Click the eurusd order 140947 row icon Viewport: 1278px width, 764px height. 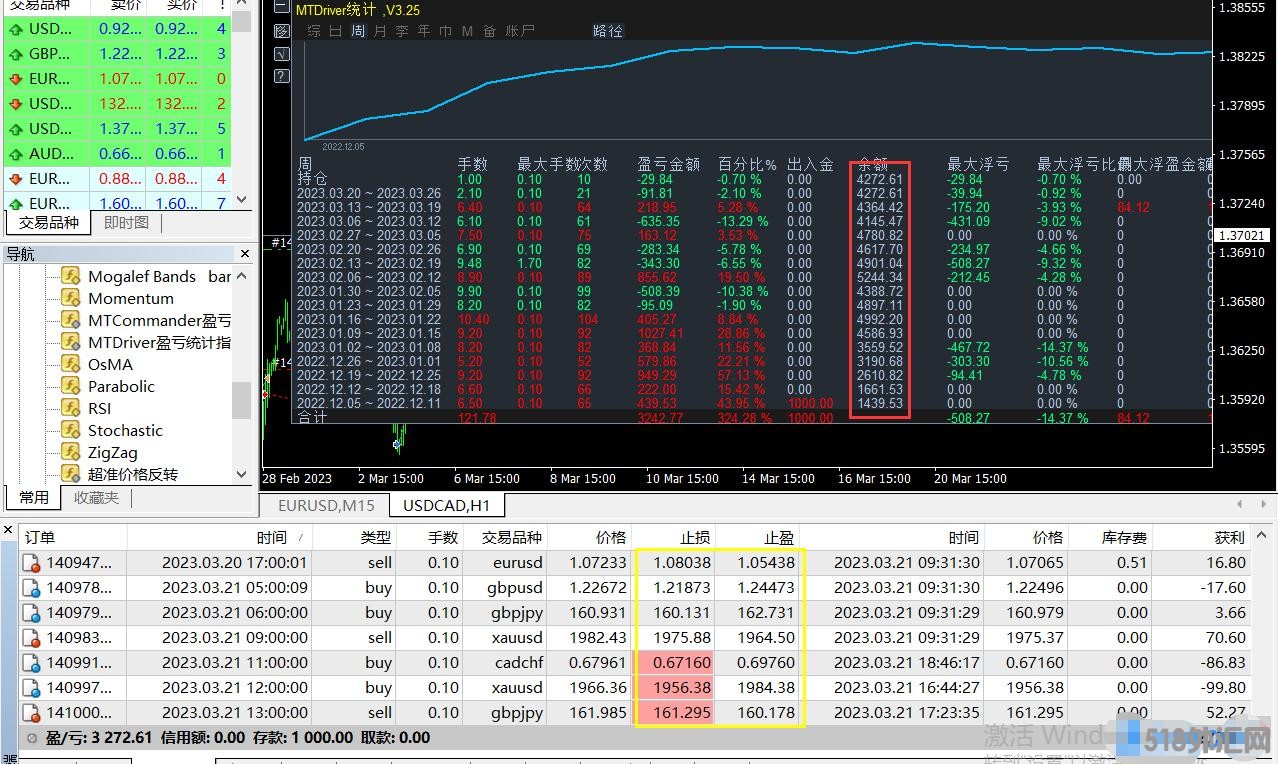pyautogui.click(x=32, y=563)
